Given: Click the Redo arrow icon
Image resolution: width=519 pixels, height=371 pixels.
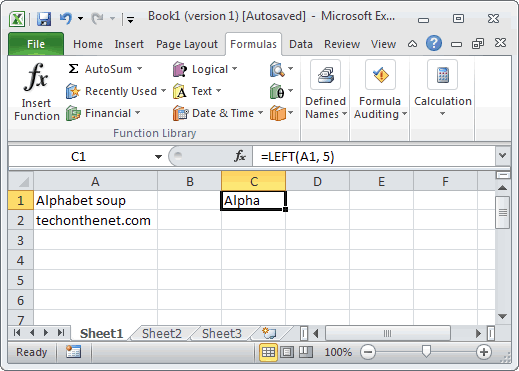Looking at the screenshot, I should [97, 19].
